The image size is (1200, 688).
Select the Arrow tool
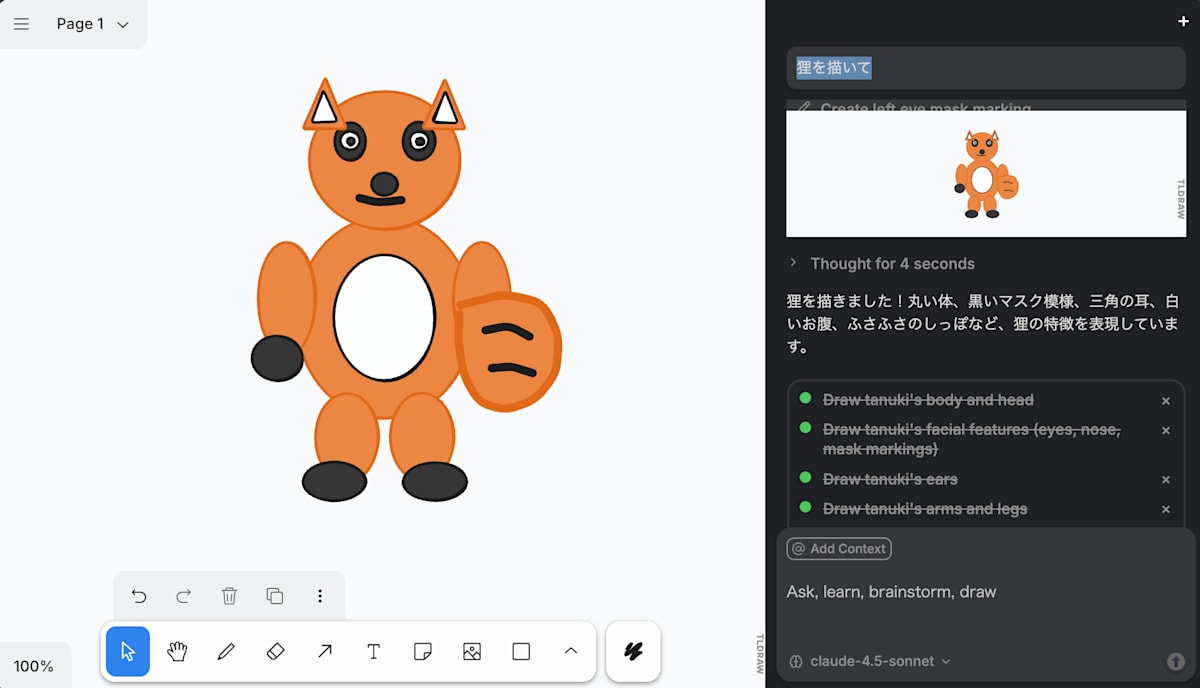click(324, 651)
